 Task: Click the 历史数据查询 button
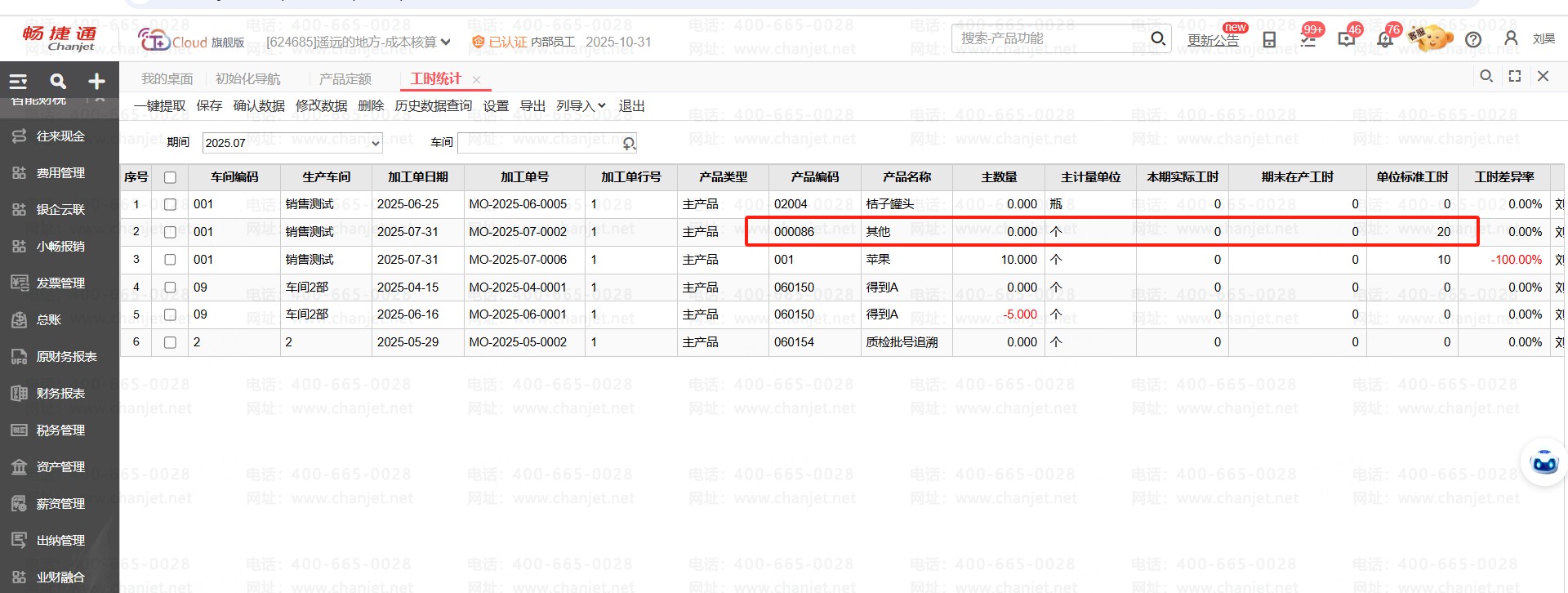(433, 106)
